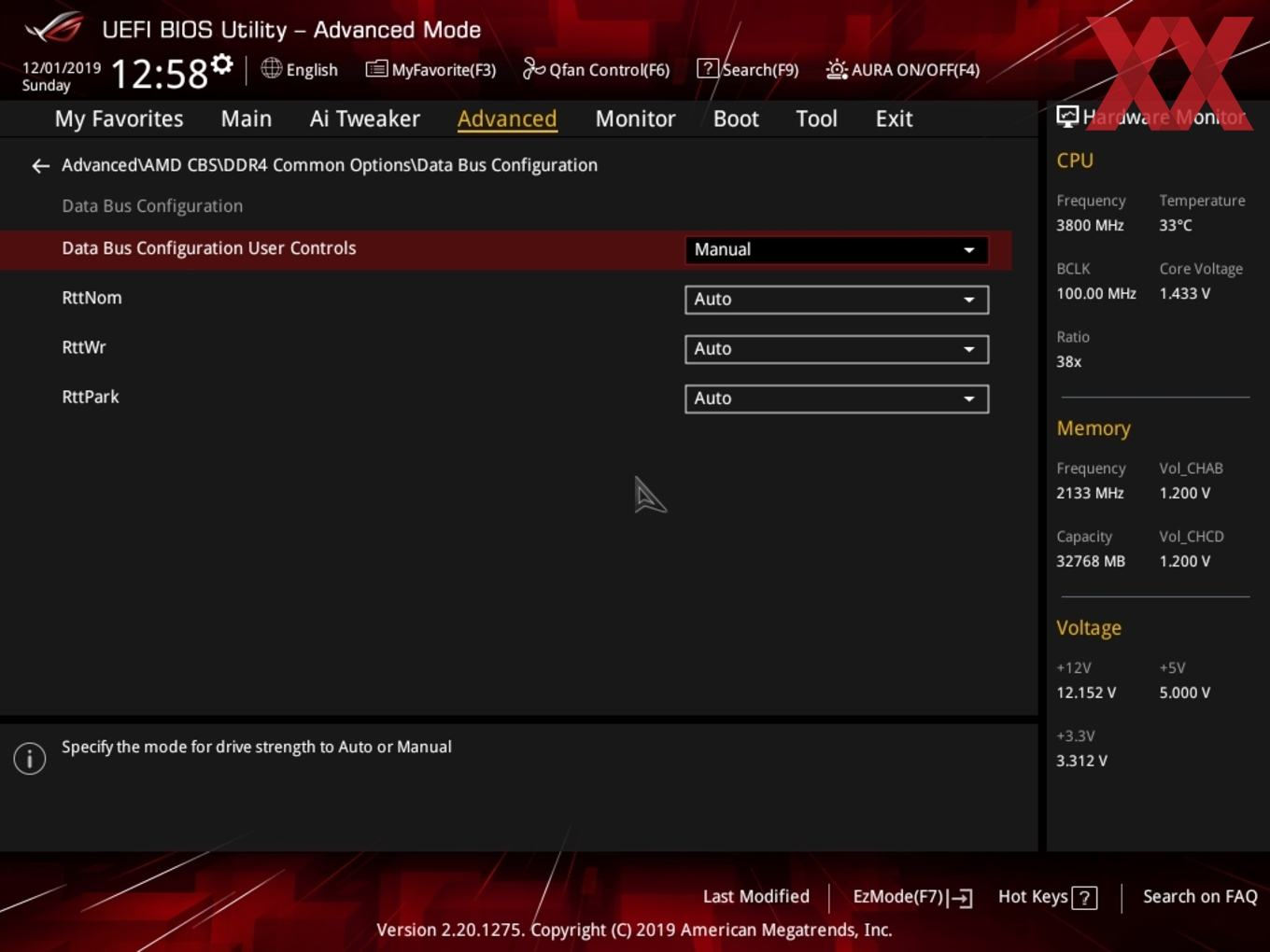This screenshot has width=1270, height=952.
Task: Select the RttWr row label
Action: tap(84, 347)
